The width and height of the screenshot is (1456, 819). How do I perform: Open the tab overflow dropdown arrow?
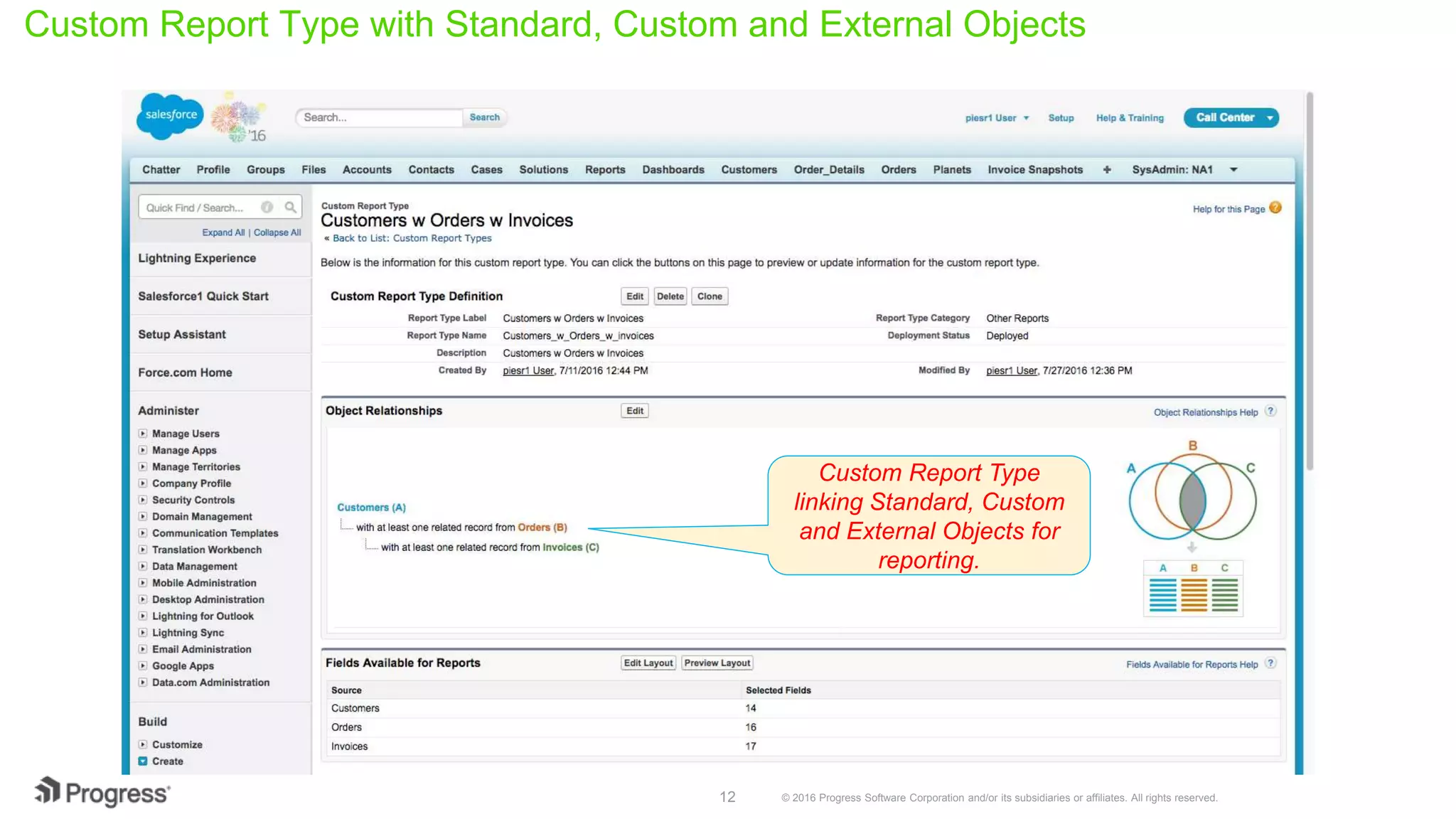tap(1233, 170)
